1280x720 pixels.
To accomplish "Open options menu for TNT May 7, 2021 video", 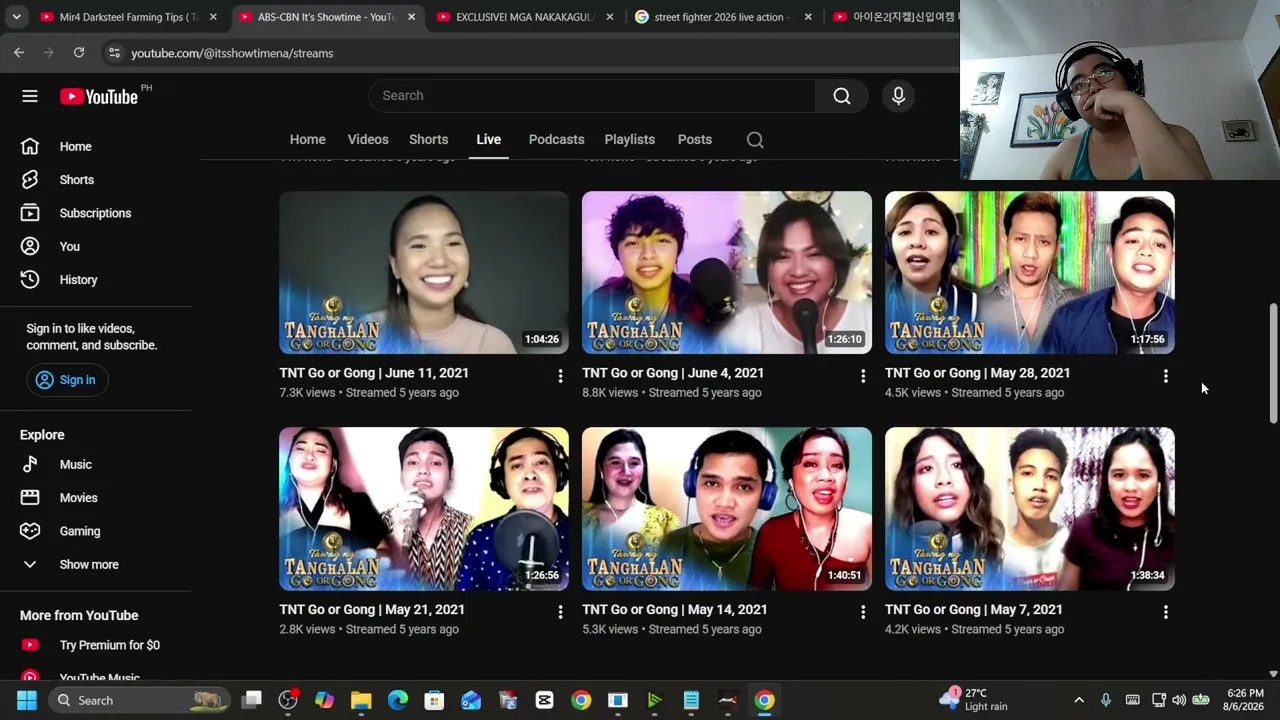I will [1165, 612].
